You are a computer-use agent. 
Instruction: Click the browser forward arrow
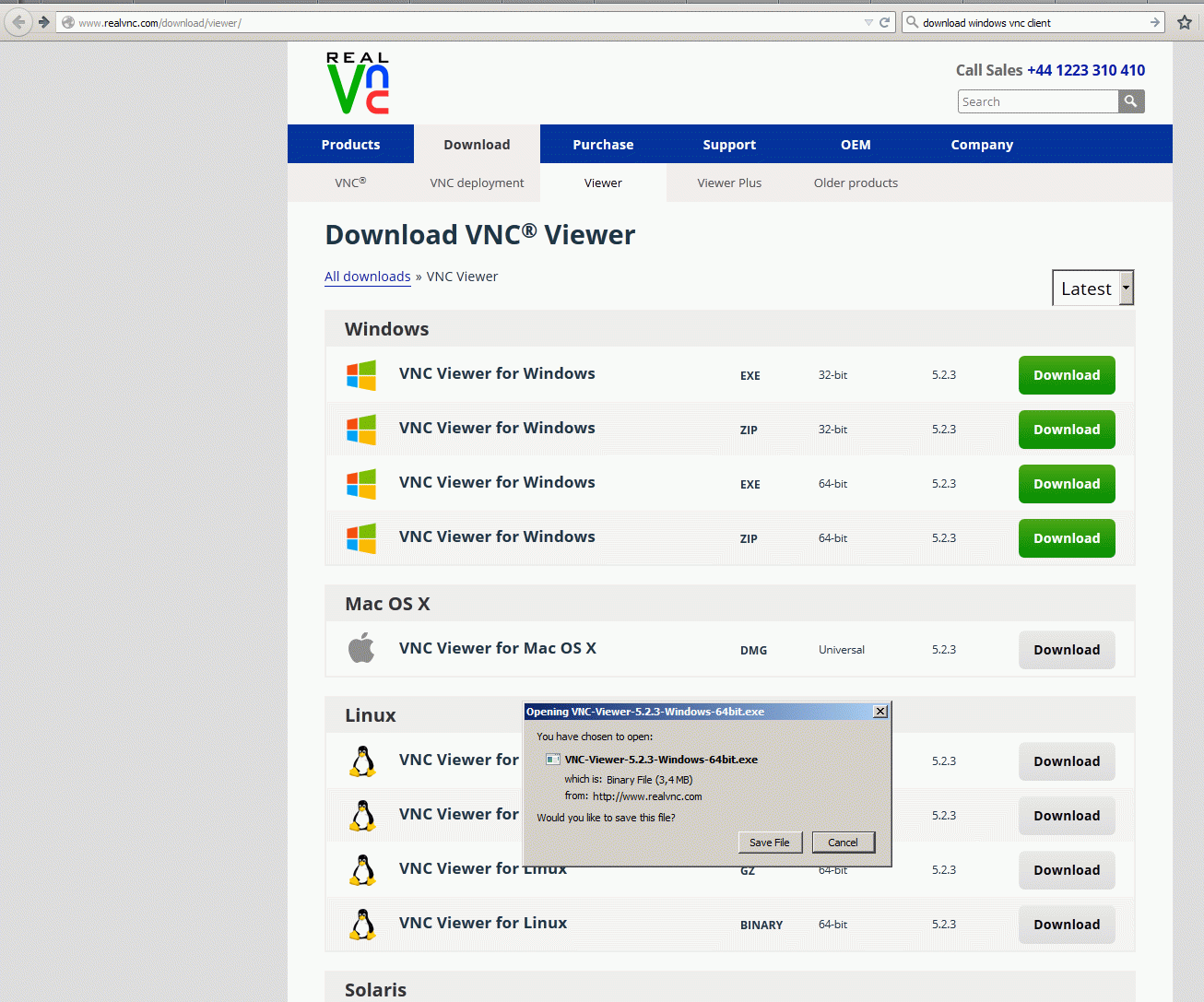coord(44,22)
